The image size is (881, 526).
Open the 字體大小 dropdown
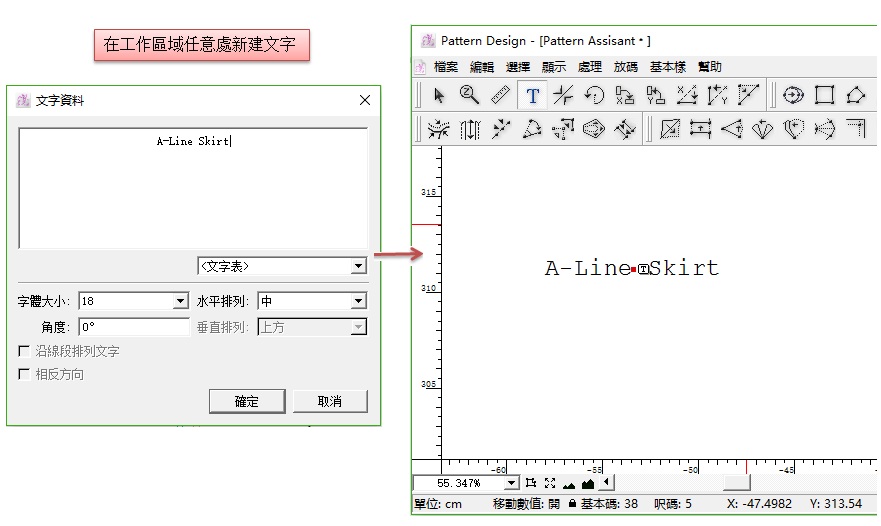[180, 301]
